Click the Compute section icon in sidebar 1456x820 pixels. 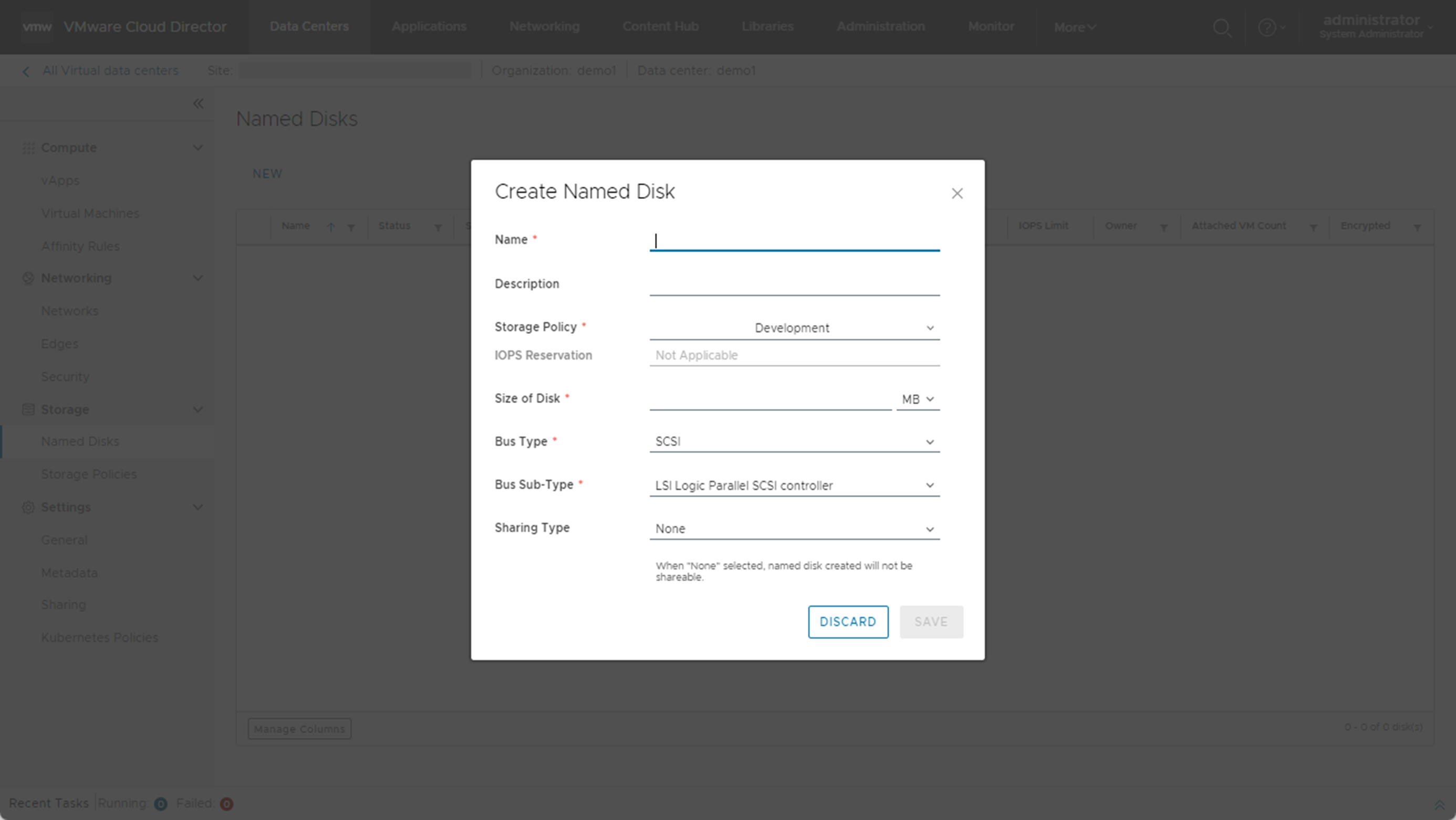click(x=27, y=148)
